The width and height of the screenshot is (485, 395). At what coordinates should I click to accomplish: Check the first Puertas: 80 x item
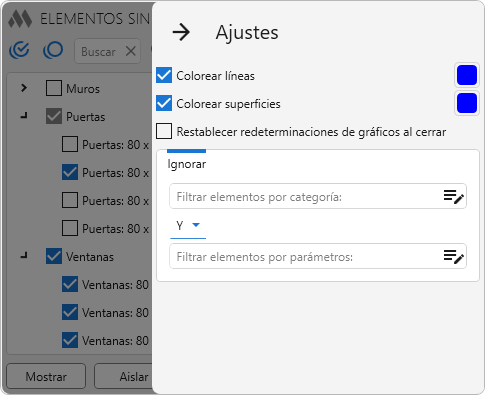tap(70, 144)
